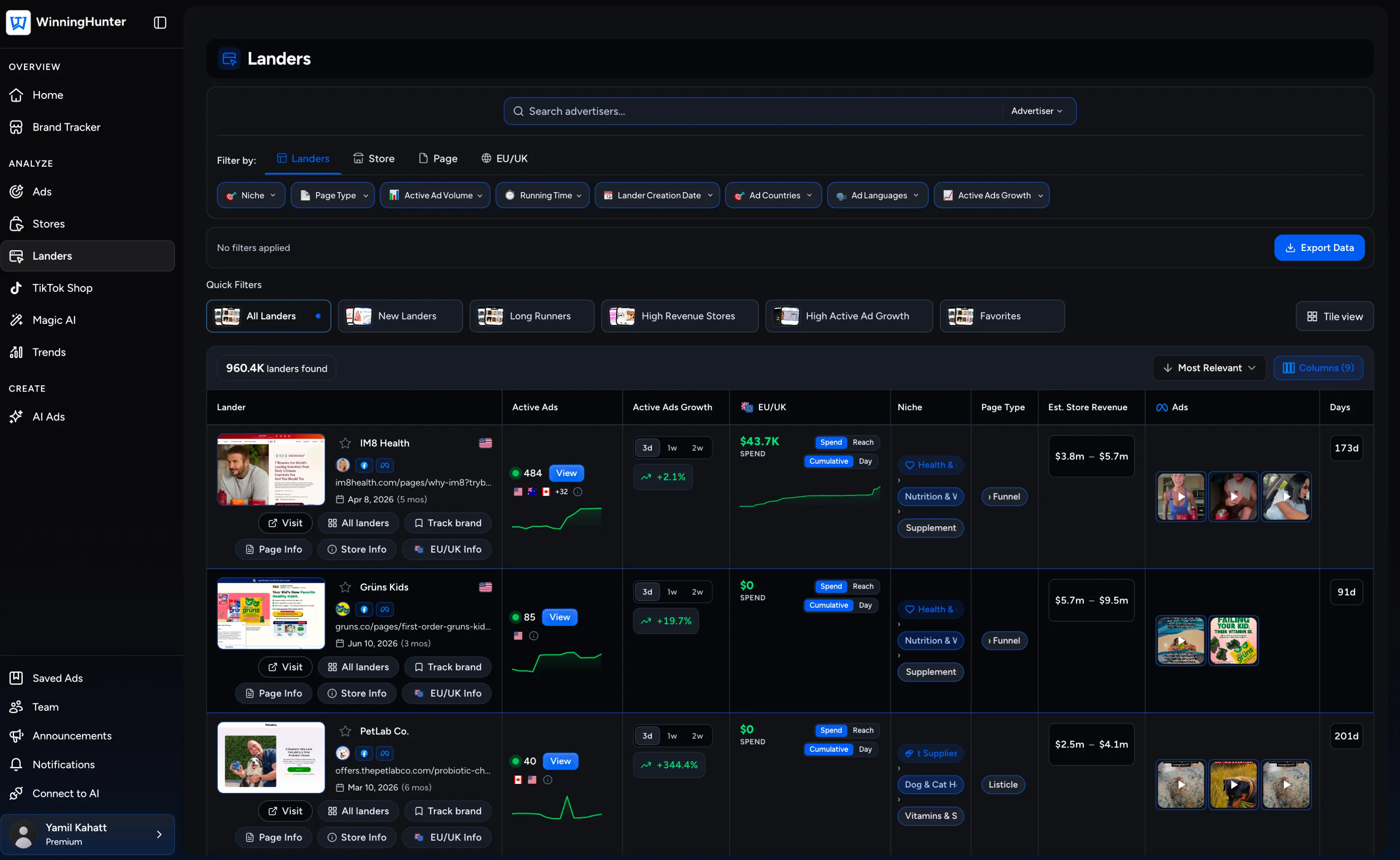Select Long Runners quick filter
The height and width of the screenshot is (860, 1400).
[532, 316]
